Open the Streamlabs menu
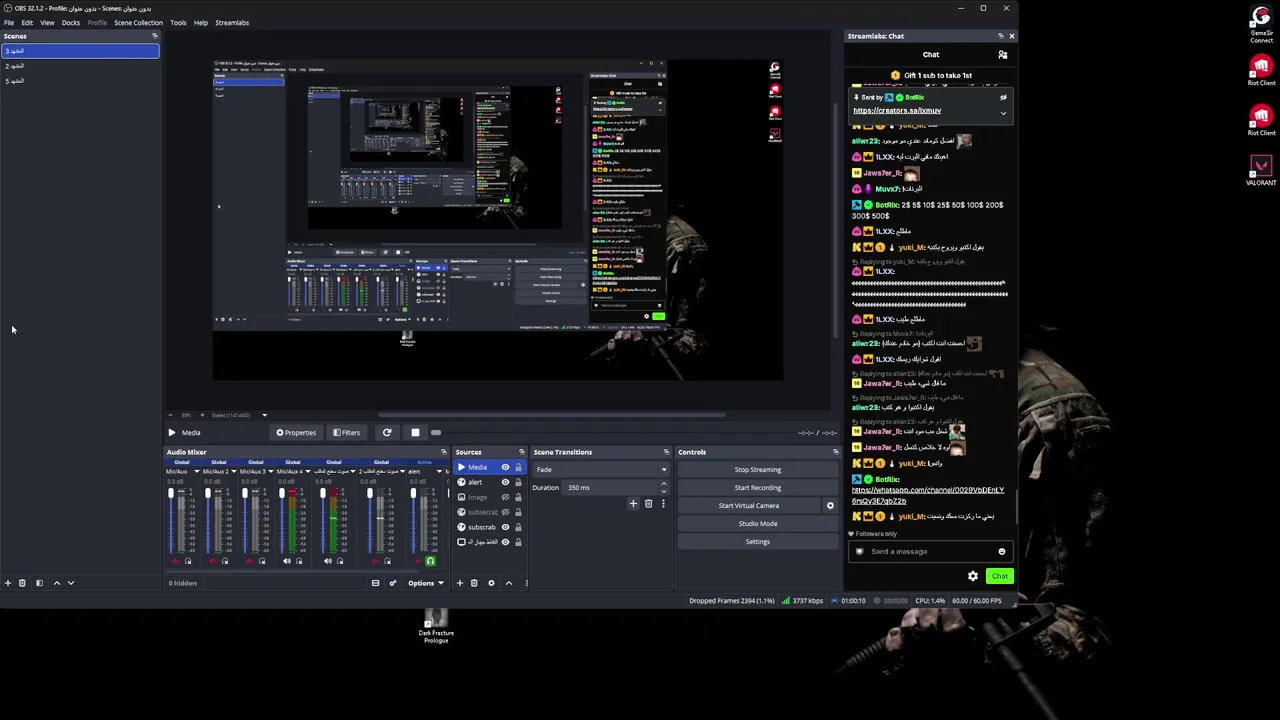 pyautogui.click(x=232, y=22)
